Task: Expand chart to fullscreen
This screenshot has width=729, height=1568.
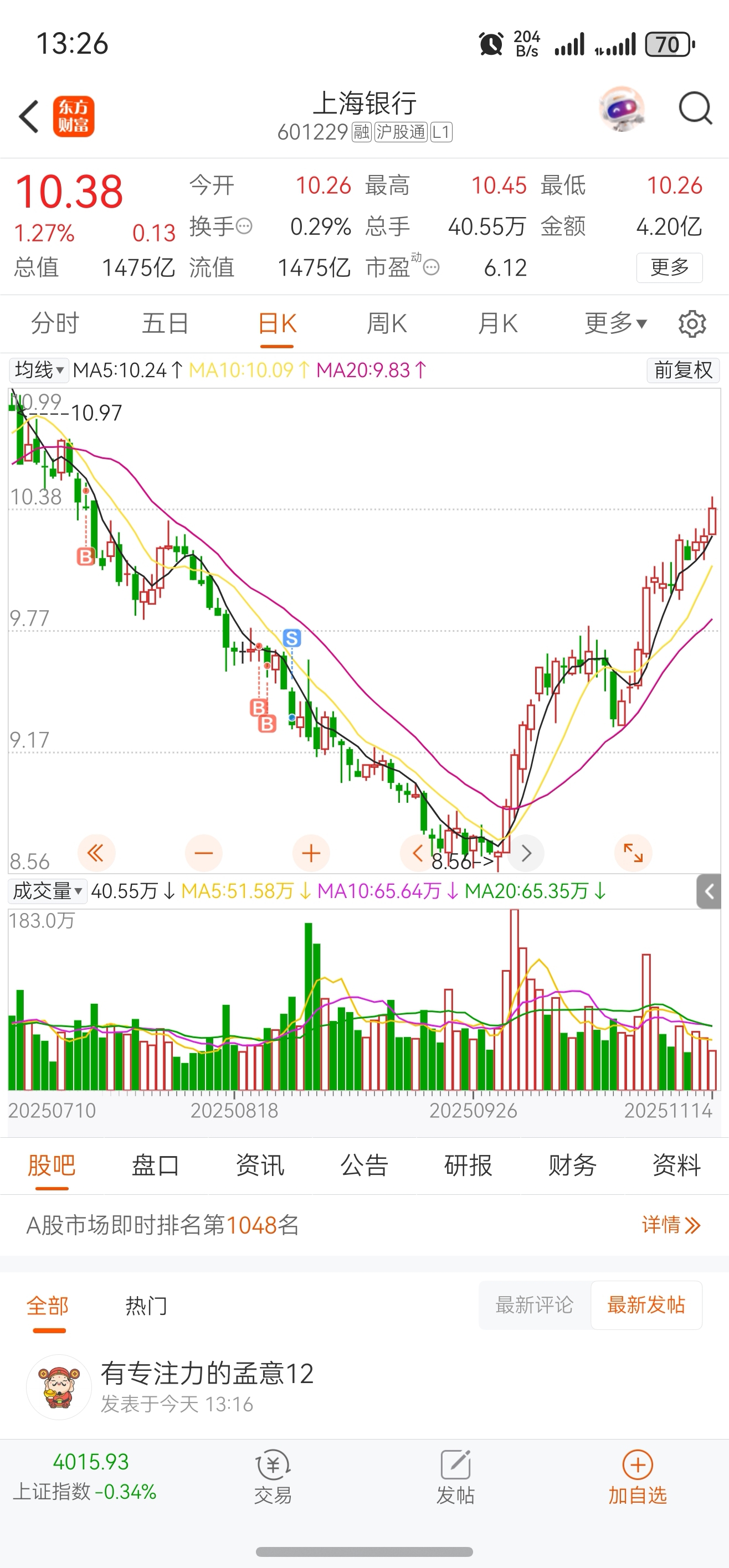Action: (x=633, y=853)
